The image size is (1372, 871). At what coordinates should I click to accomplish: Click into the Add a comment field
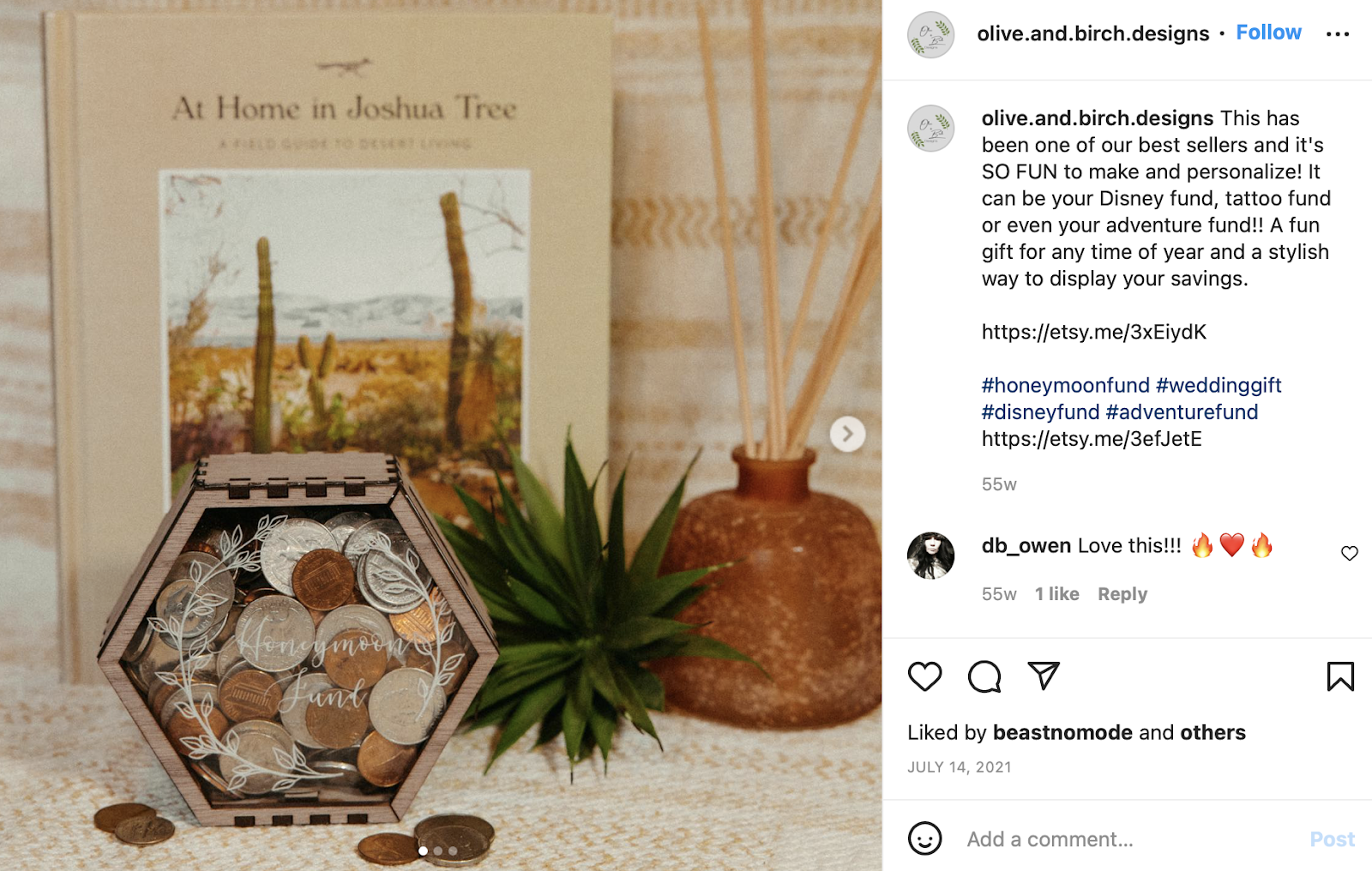tap(1132, 839)
